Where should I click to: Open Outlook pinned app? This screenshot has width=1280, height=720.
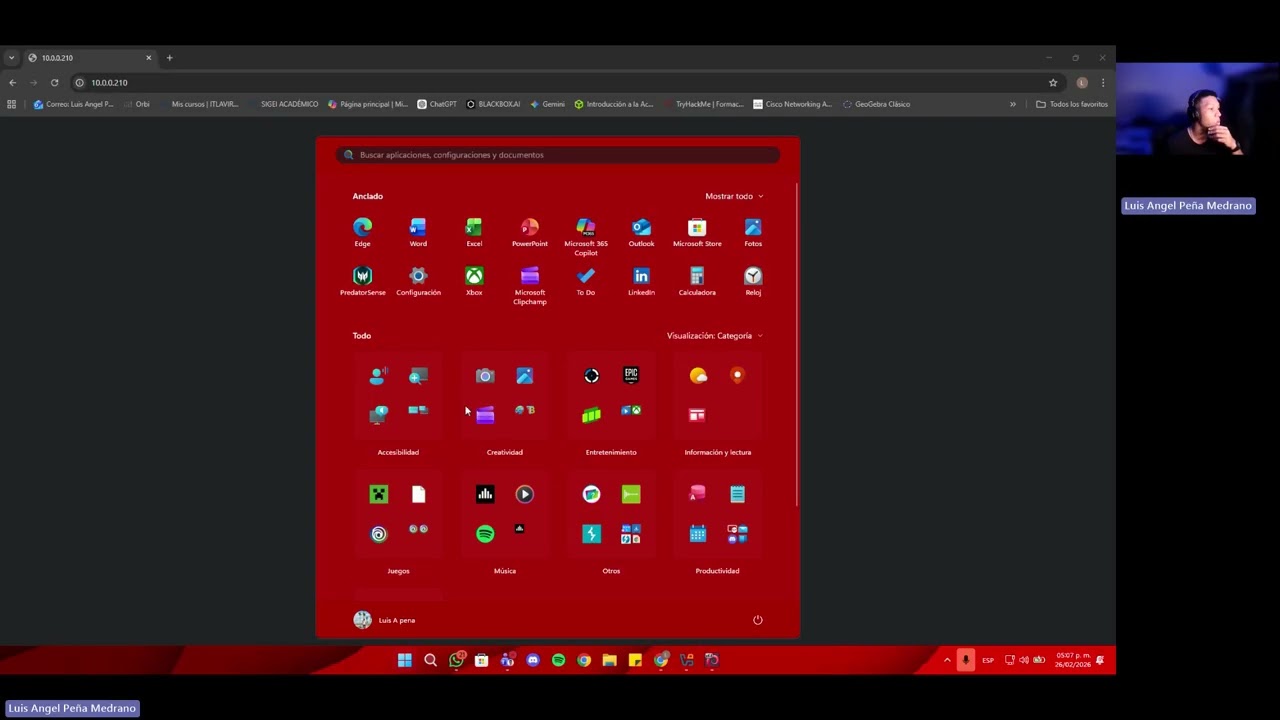641,232
